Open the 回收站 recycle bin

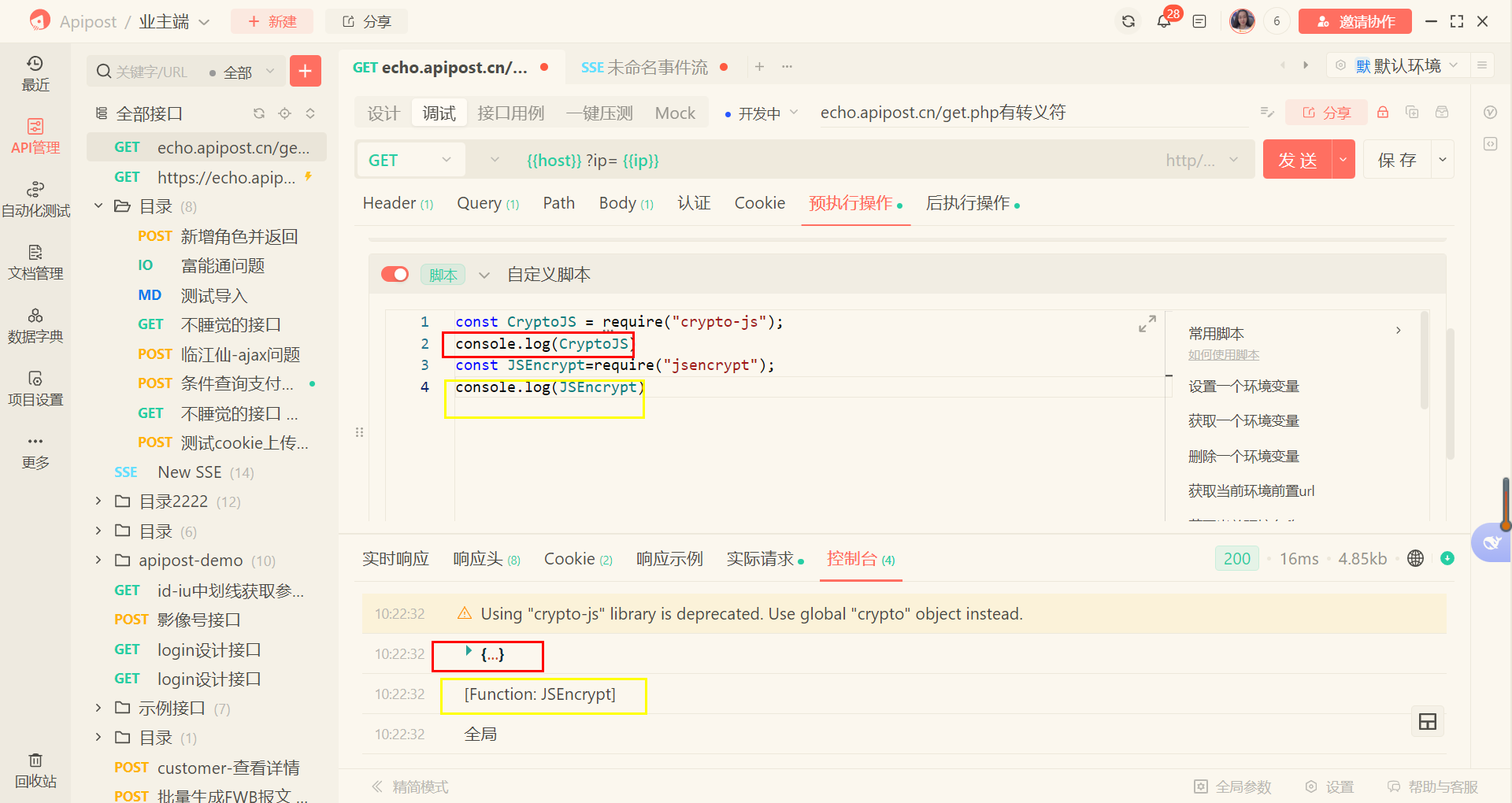point(35,770)
